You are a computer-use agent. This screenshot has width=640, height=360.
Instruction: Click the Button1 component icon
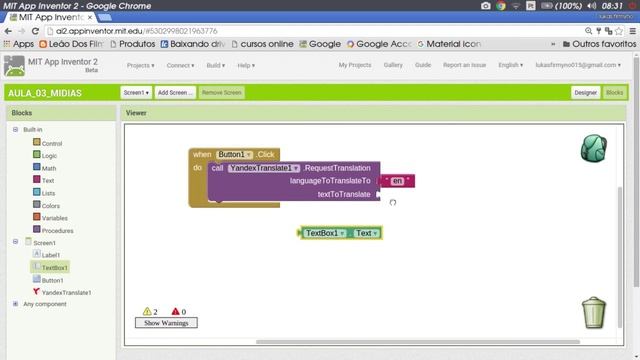pyautogui.click(x=37, y=279)
